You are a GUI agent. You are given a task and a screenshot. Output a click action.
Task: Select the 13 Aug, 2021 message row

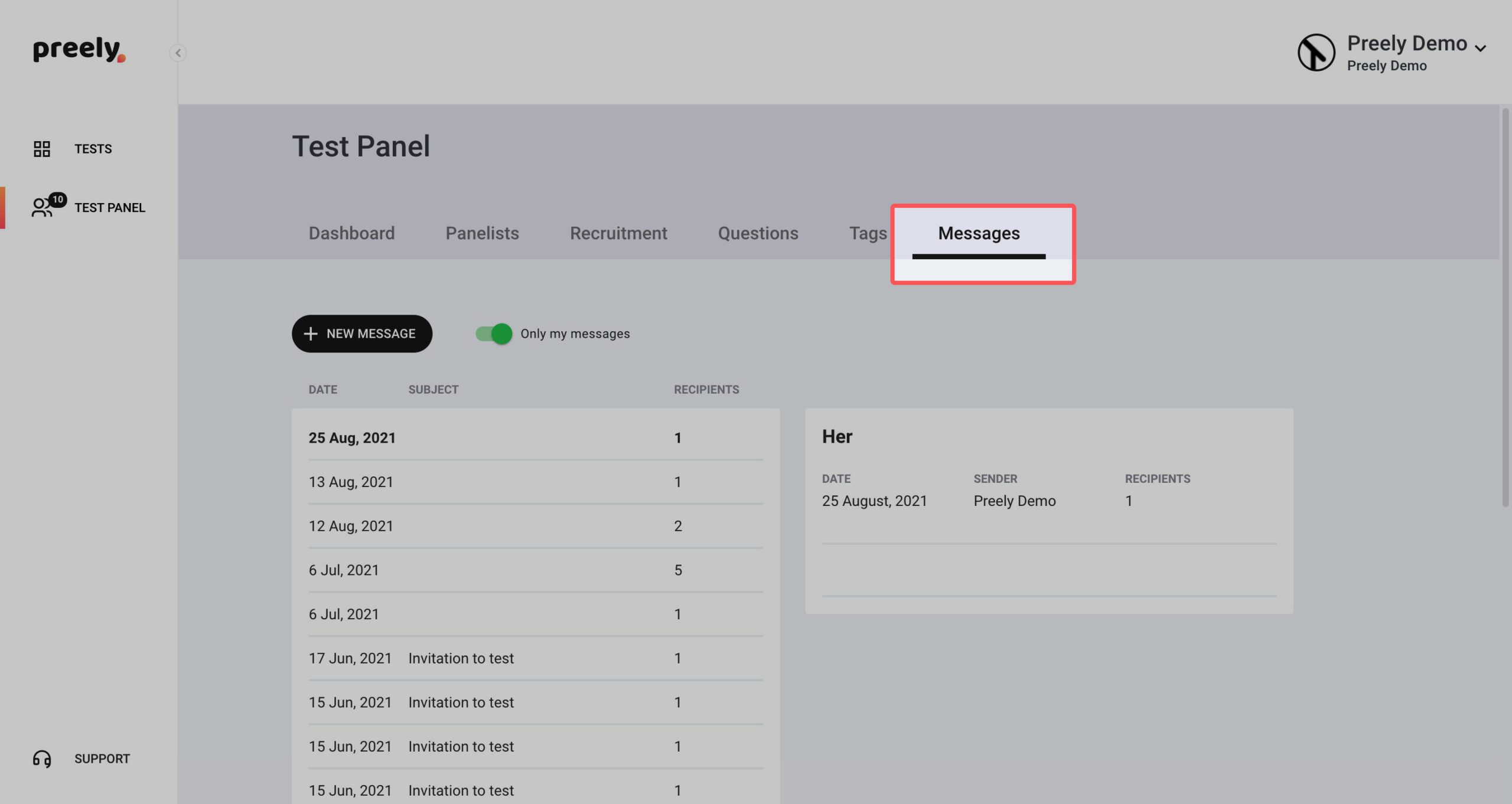pyautogui.click(x=536, y=482)
